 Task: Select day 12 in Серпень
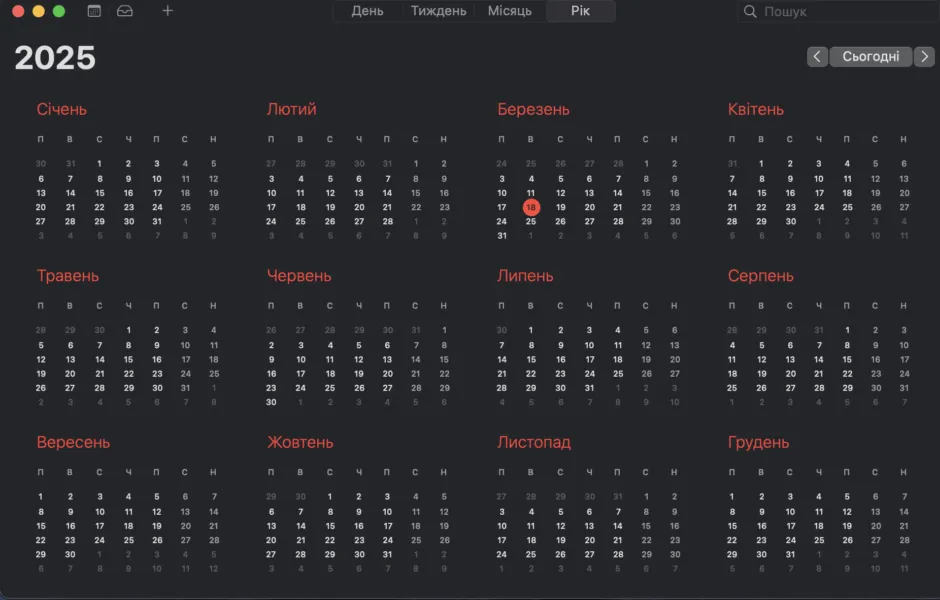[x=761, y=360]
